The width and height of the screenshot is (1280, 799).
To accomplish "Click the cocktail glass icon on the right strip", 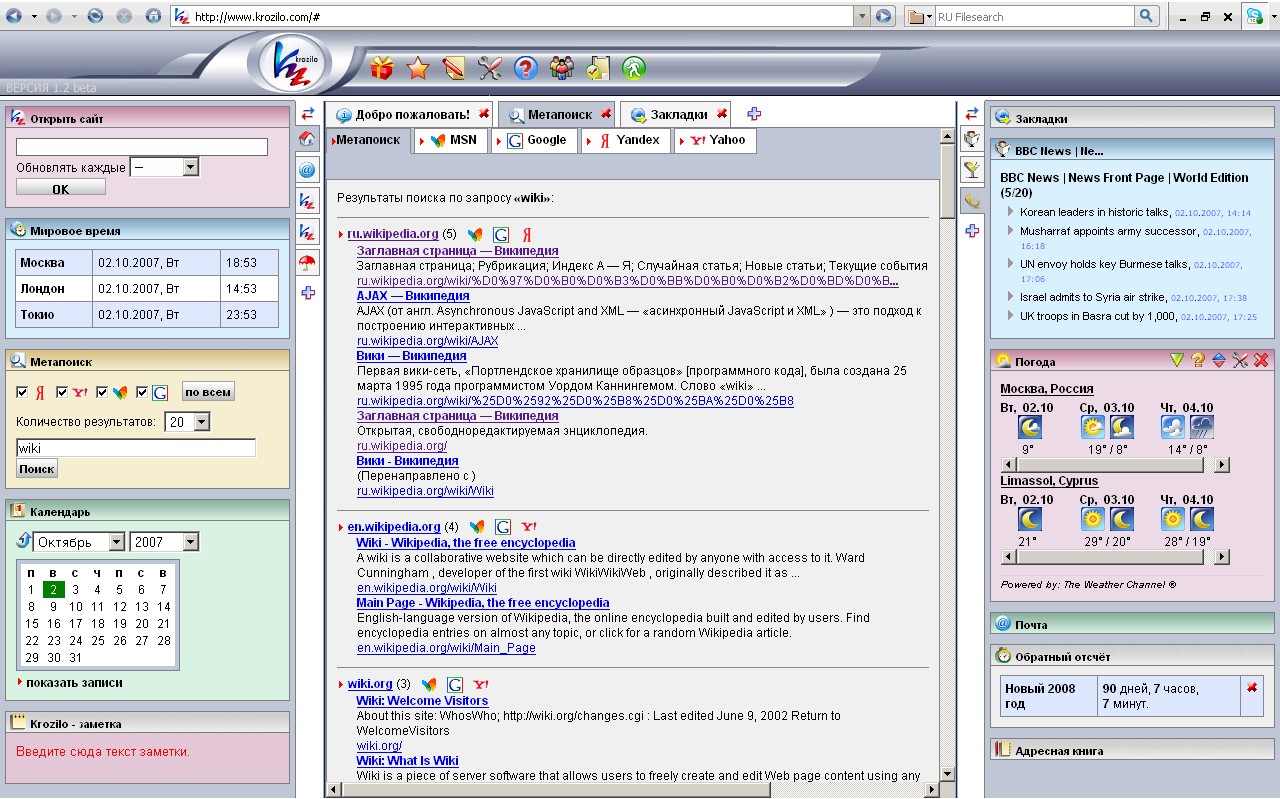I will [x=971, y=170].
